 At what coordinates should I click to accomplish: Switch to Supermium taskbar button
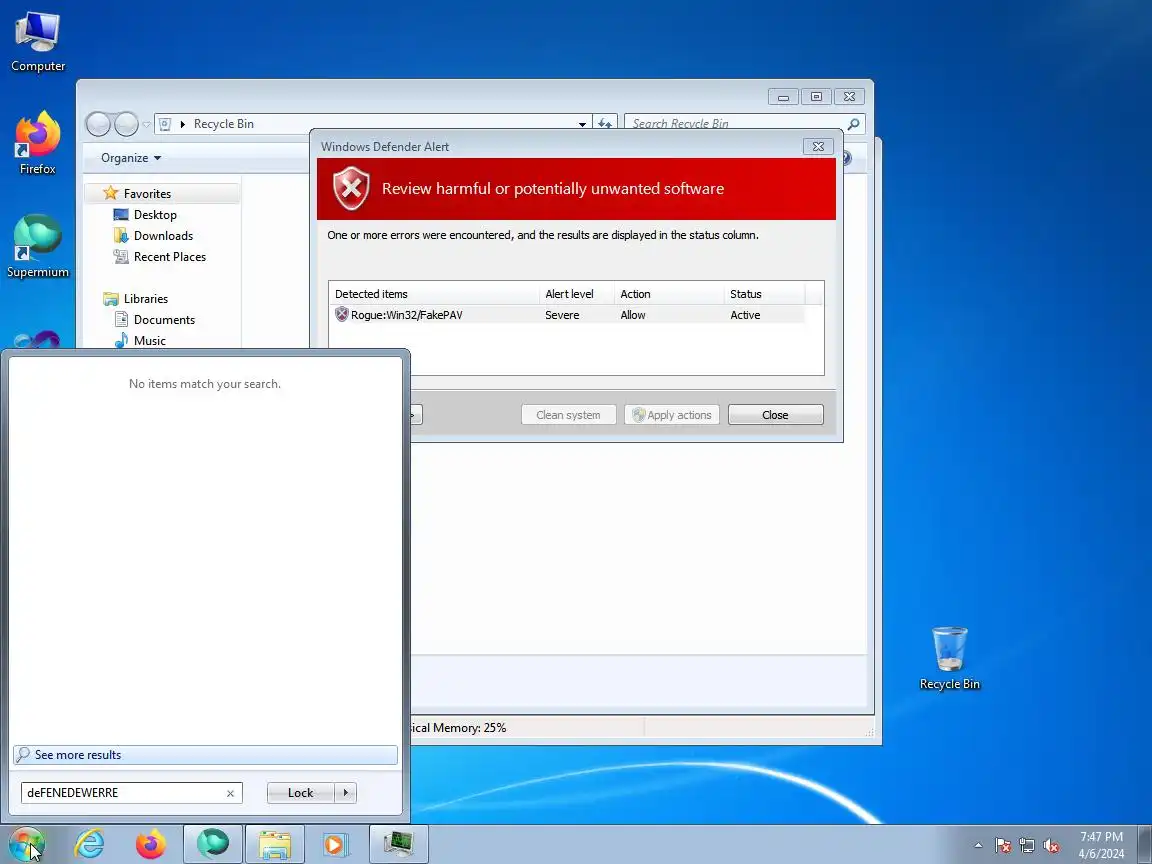pyautogui.click(x=212, y=844)
